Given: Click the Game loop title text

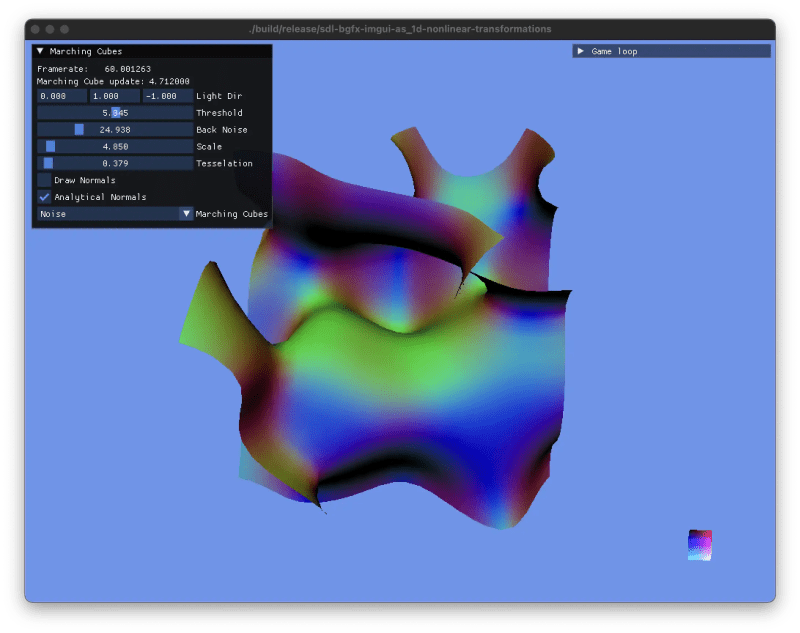Looking at the screenshot, I should coord(614,51).
